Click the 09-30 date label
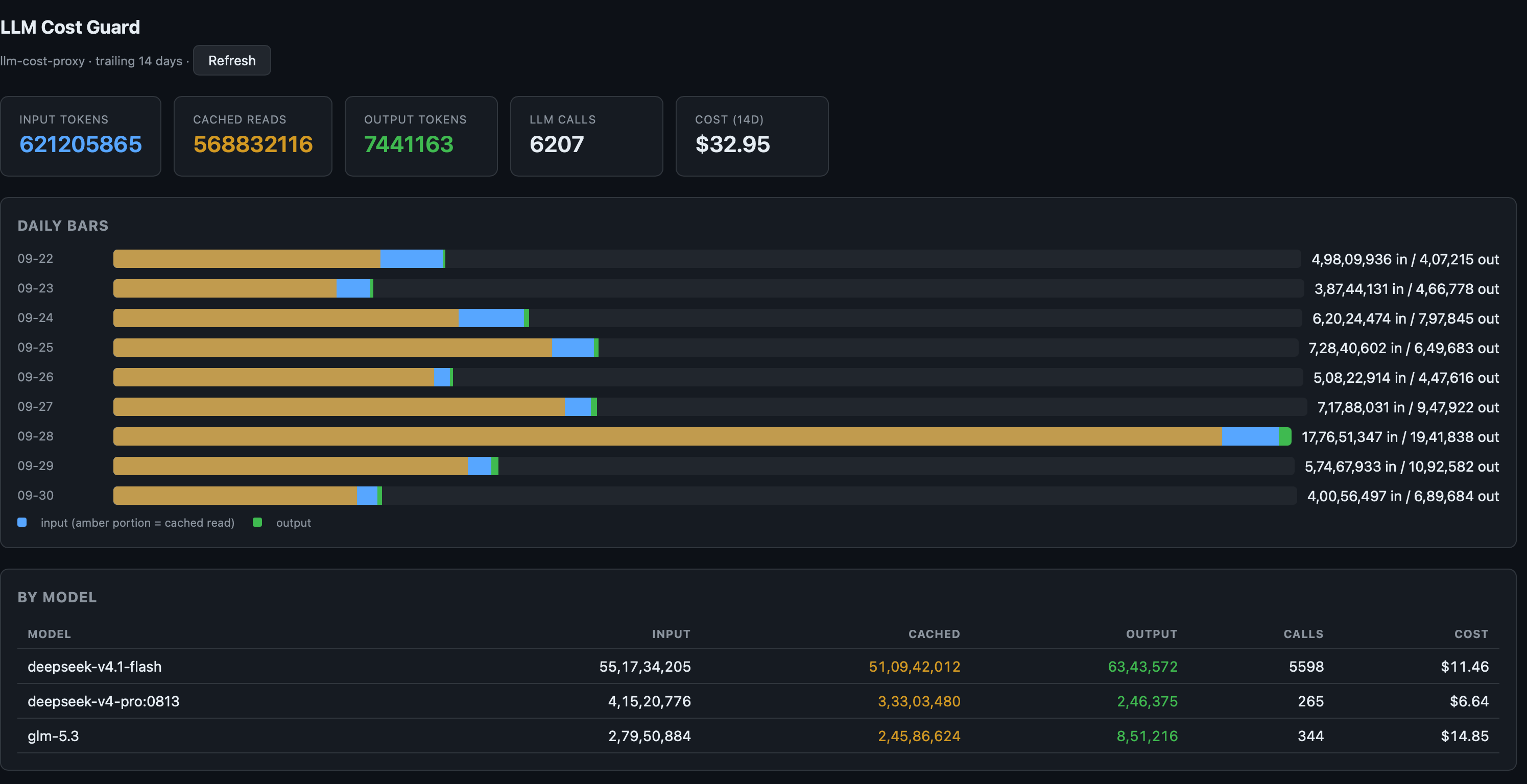The width and height of the screenshot is (1527, 784). [x=36, y=496]
